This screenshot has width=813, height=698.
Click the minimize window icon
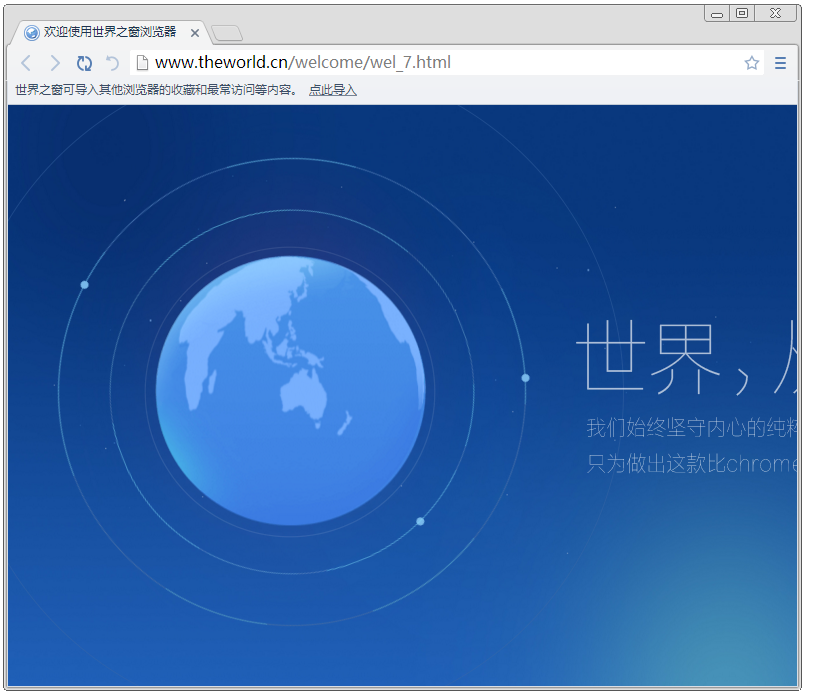[716, 13]
